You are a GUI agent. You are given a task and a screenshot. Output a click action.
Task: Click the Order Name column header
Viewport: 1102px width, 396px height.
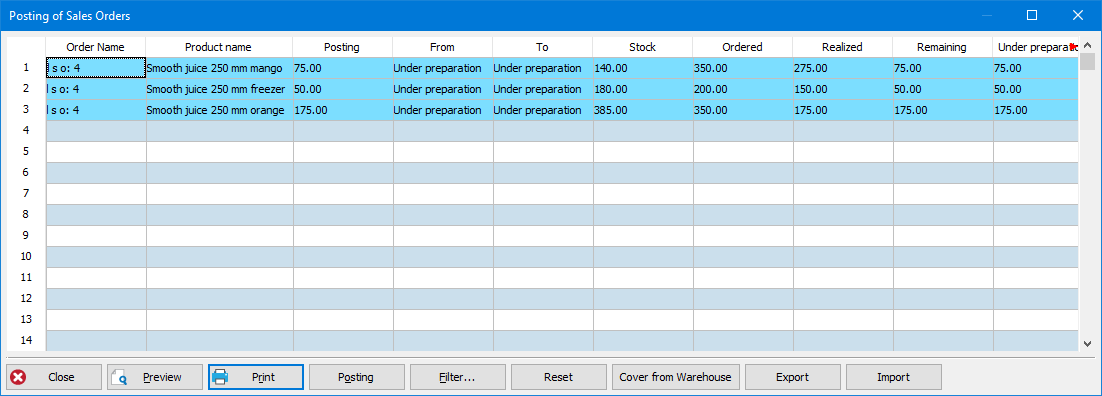click(x=96, y=47)
